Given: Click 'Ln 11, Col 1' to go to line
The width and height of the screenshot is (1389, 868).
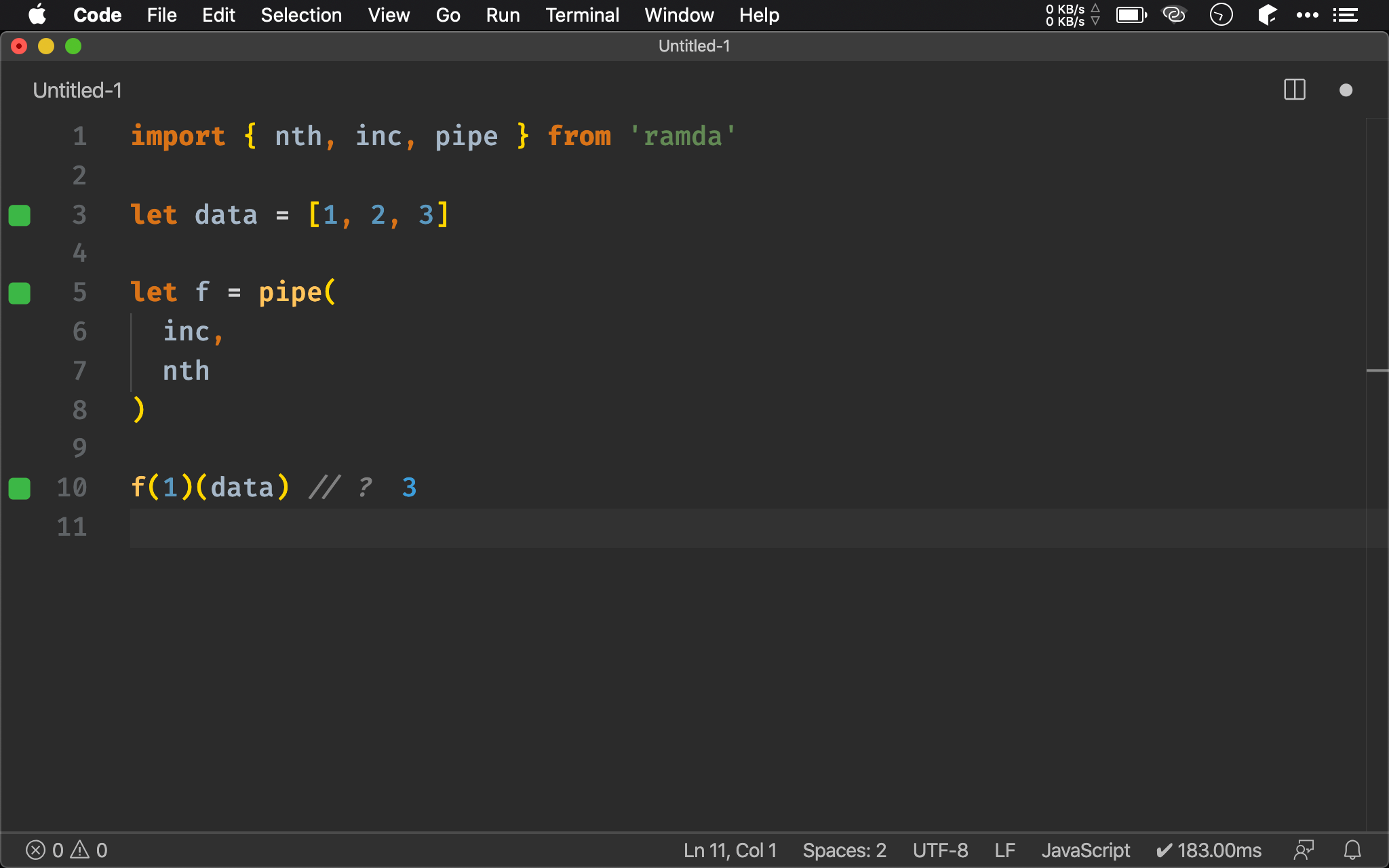Looking at the screenshot, I should [x=730, y=850].
